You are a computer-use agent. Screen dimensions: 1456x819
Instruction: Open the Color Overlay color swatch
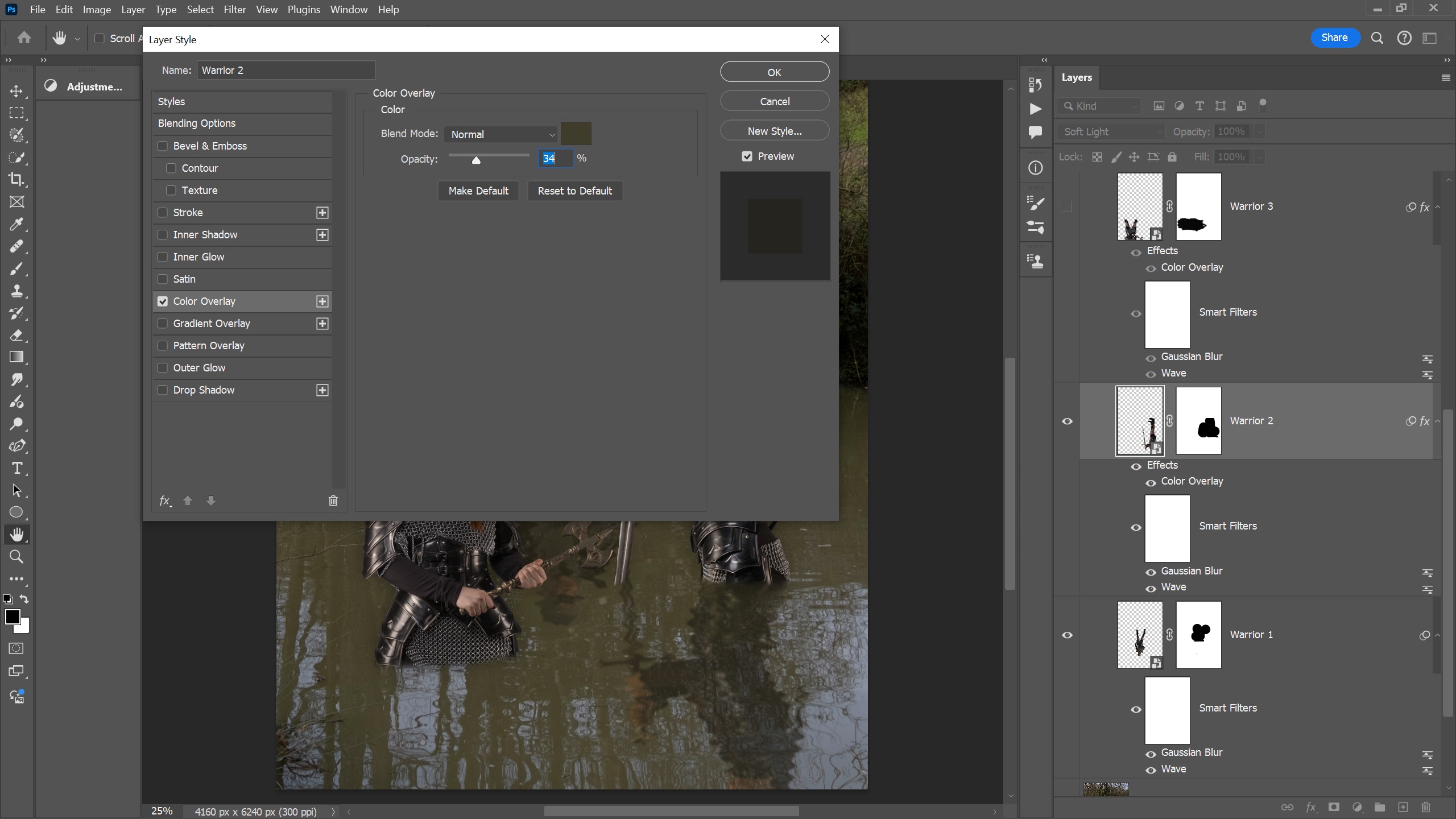point(576,134)
